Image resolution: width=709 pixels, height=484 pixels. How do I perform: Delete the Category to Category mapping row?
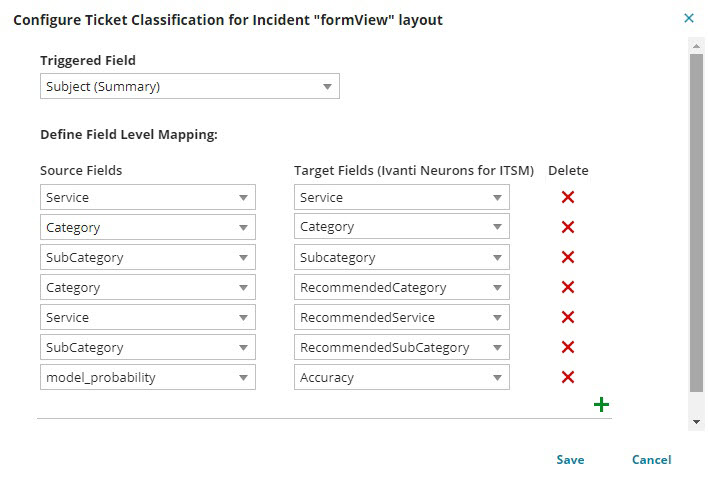click(x=568, y=227)
